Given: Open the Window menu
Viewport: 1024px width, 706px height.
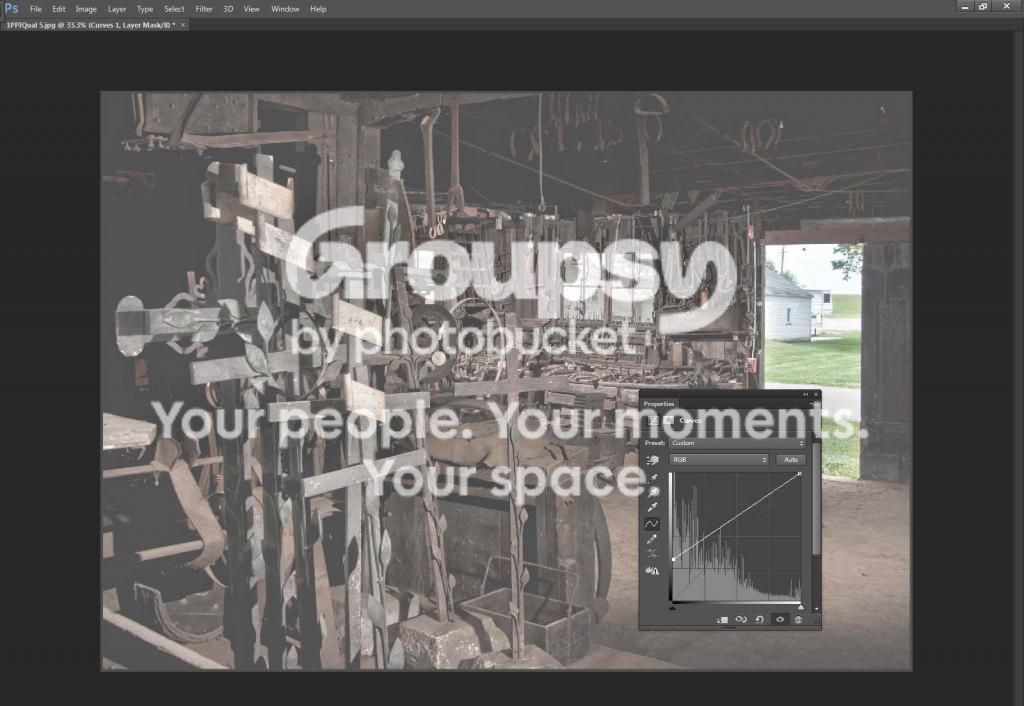Looking at the screenshot, I should [x=285, y=9].
